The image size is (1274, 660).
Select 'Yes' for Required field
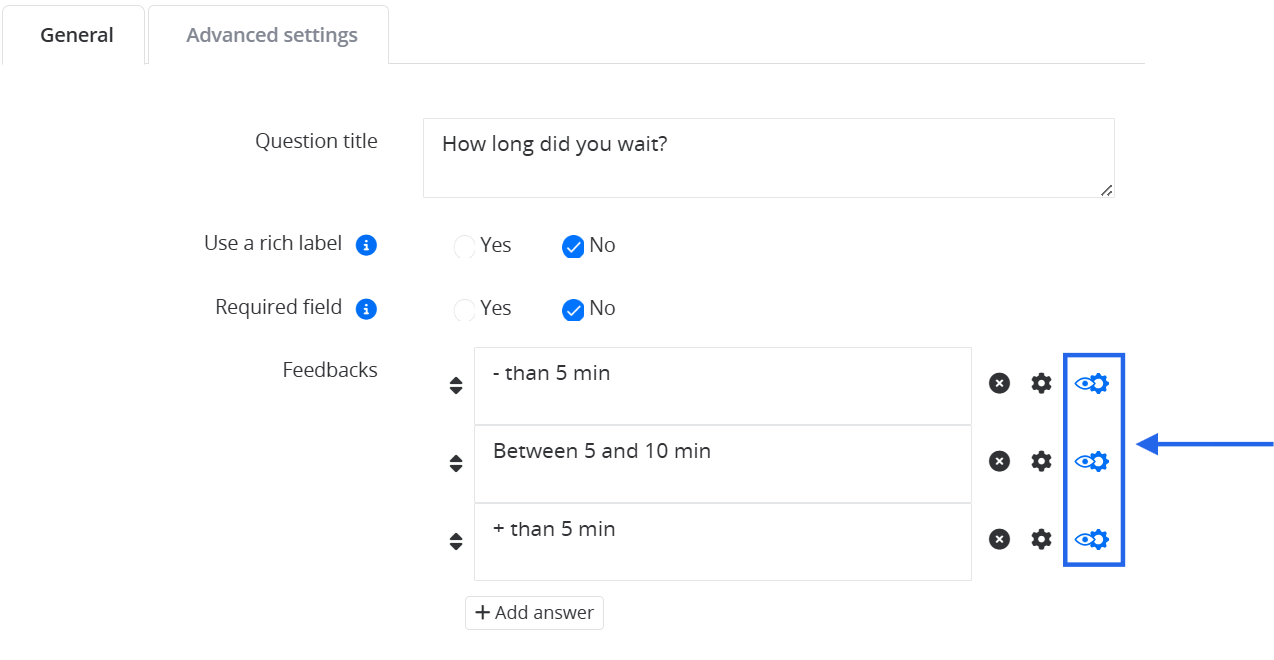pos(465,309)
